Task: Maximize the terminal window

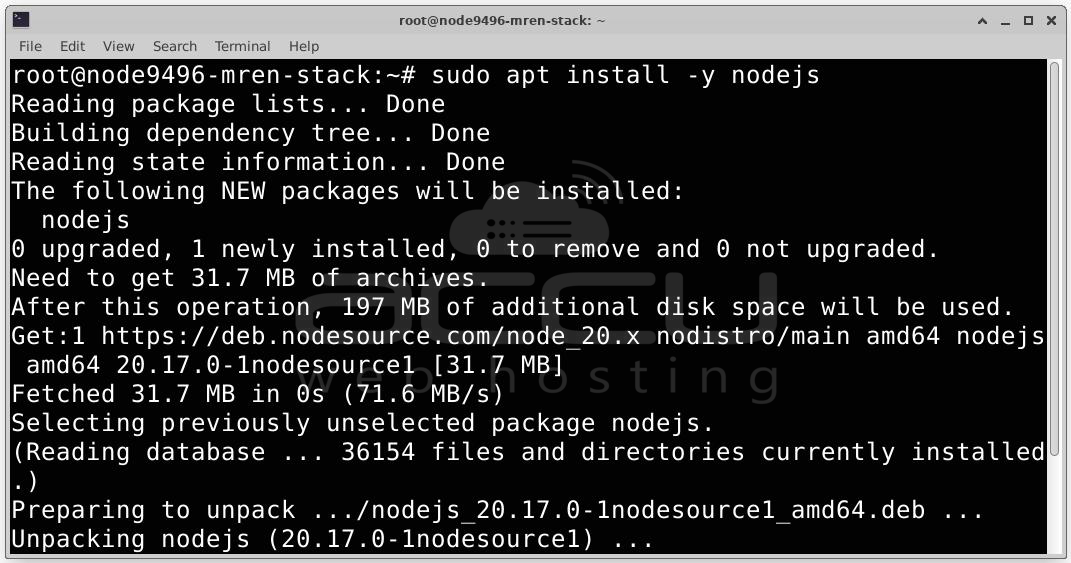Action: (x=1028, y=21)
